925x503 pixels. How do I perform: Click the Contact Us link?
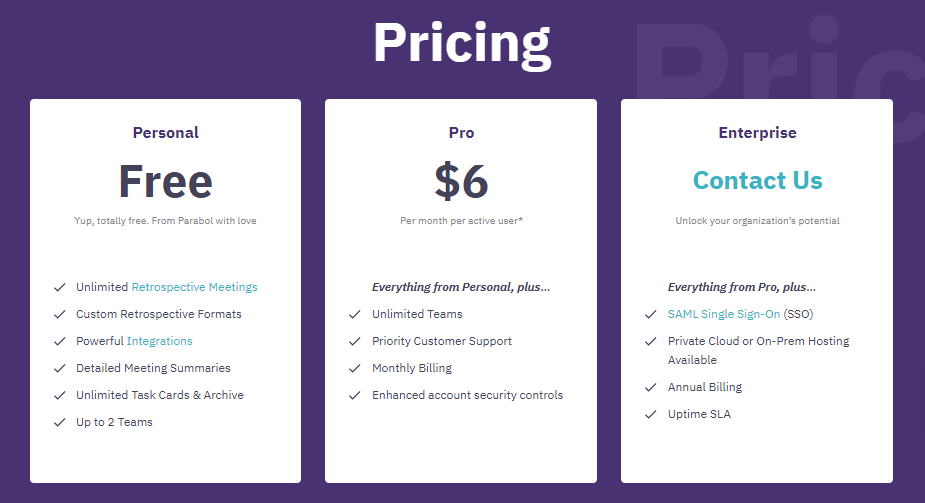[x=757, y=181]
